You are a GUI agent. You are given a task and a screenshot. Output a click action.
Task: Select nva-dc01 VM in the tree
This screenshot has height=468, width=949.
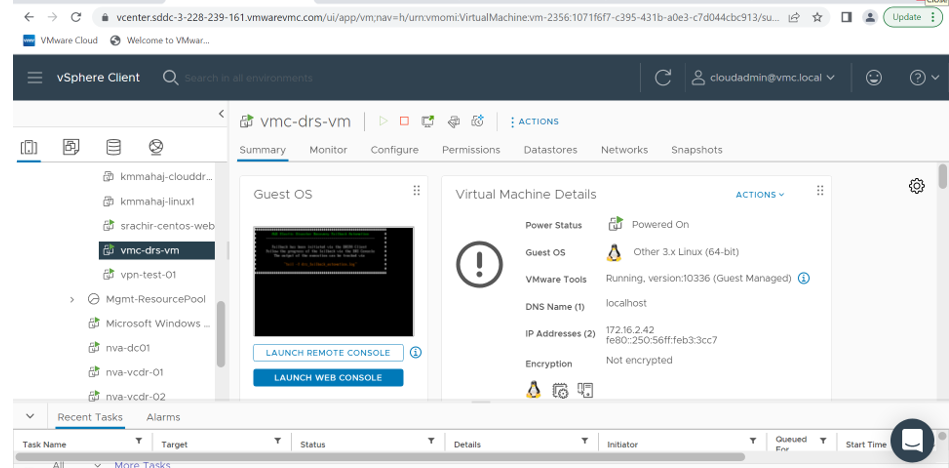[120, 348]
